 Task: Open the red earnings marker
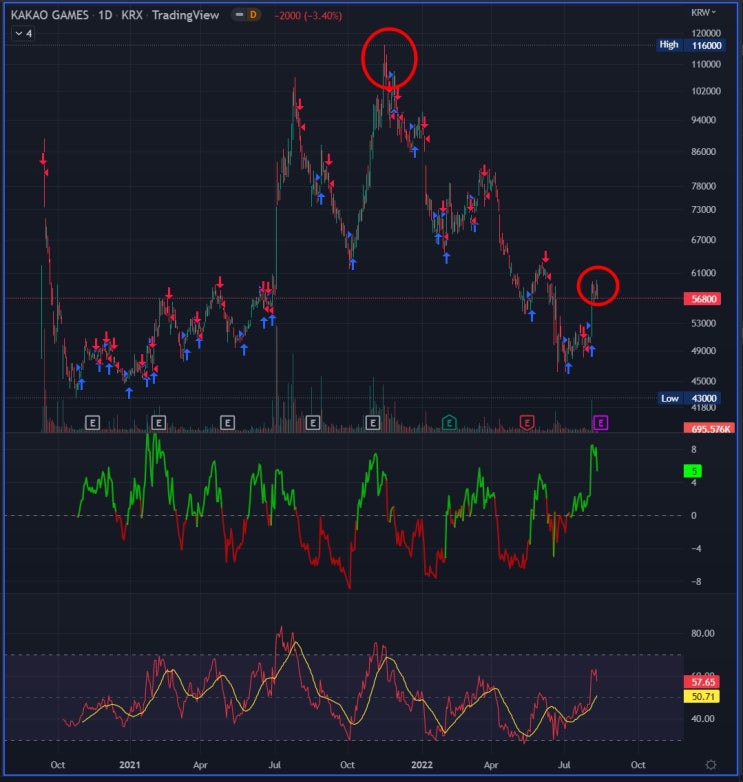(527, 423)
